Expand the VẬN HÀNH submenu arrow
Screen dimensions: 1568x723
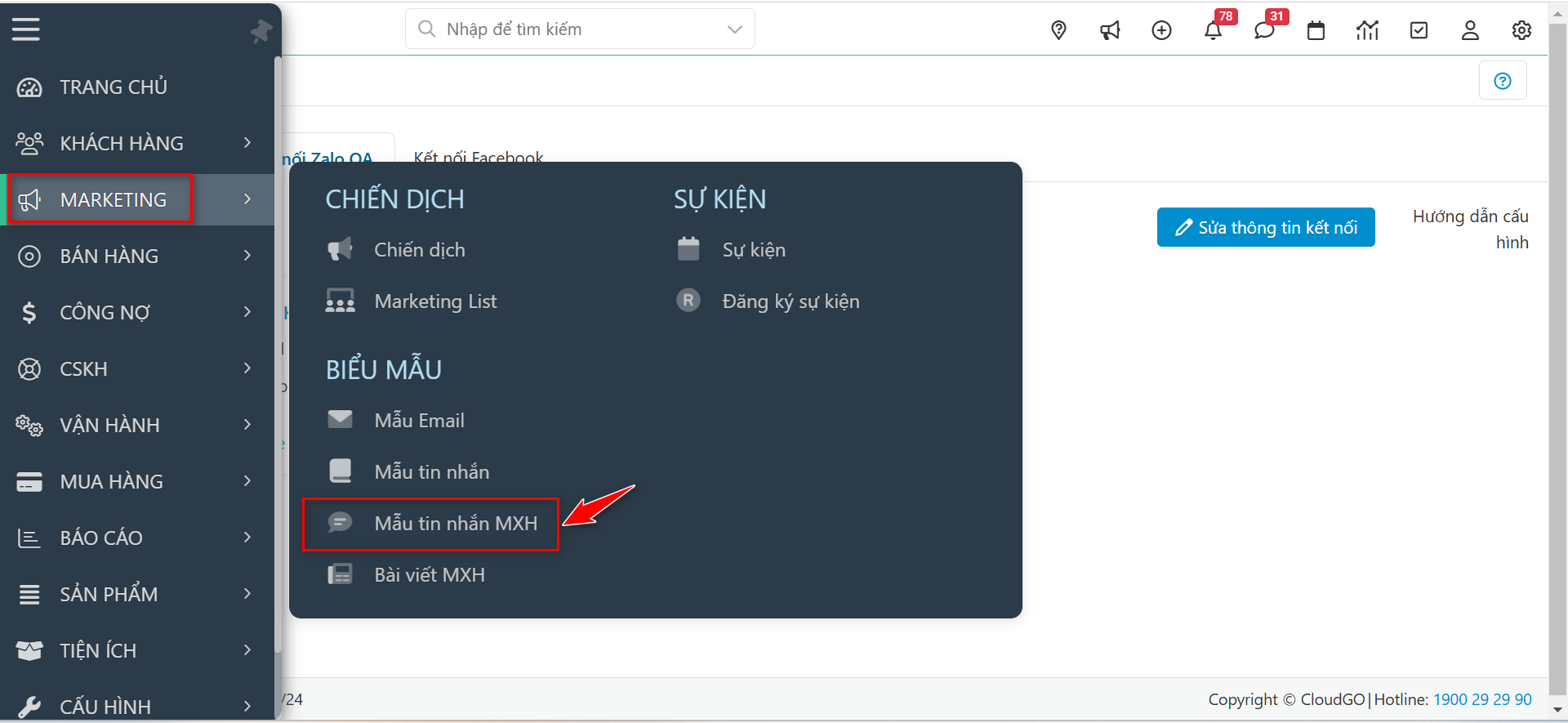[247, 425]
